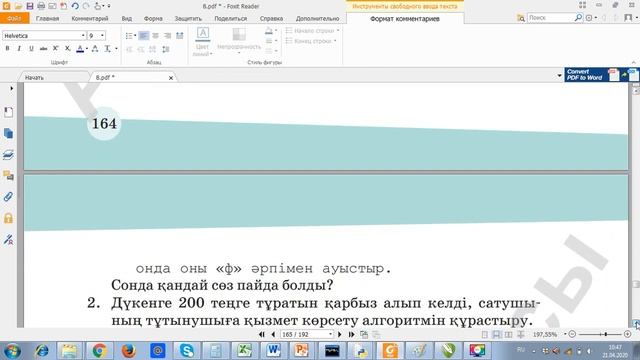The image size is (640, 360).
Task: Align paragraph text to the right
Action: pyautogui.click(x=167, y=36)
